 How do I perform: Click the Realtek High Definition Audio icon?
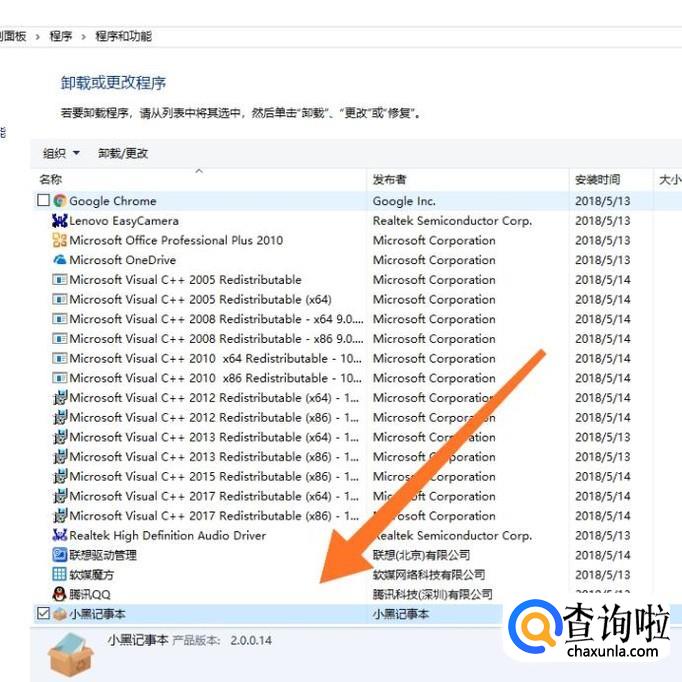click(x=60, y=535)
